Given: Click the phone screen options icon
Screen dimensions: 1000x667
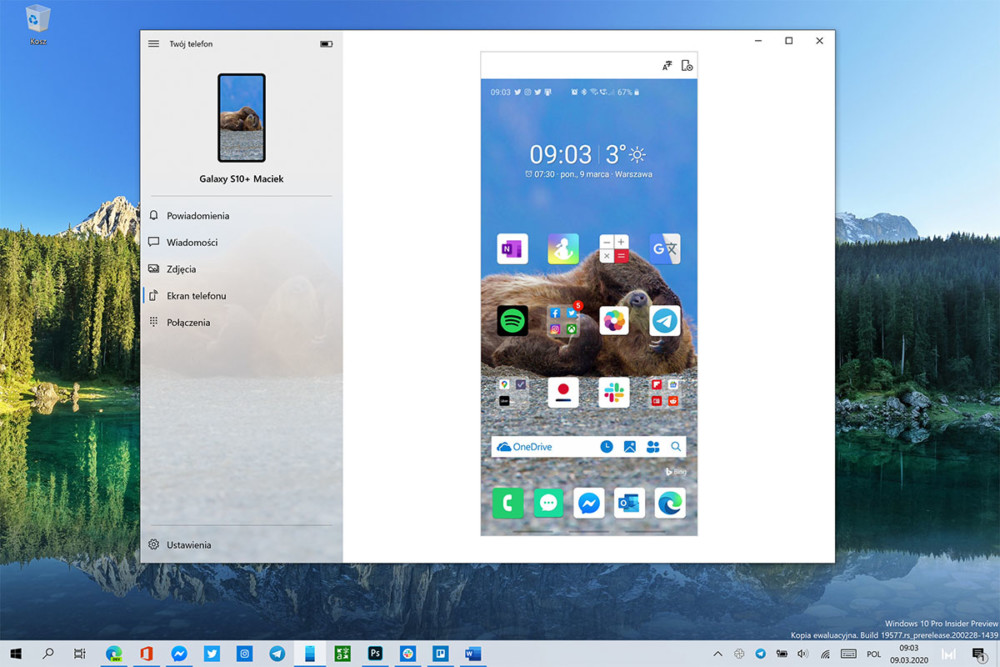Looking at the screenshot, I should point(687,65).
